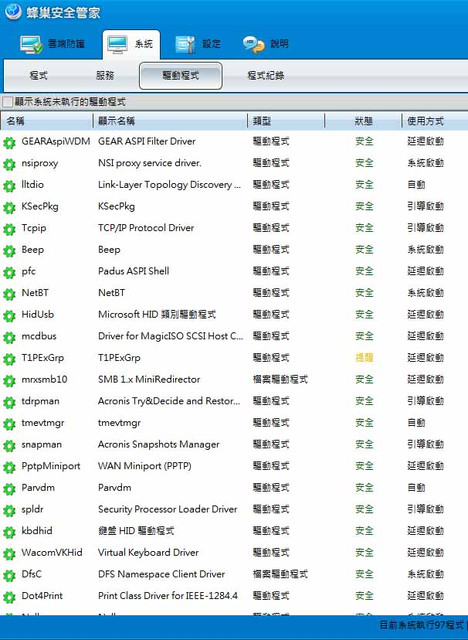Click the gear icon for Dot4Print
468x640 pixels.
click(9, 597)
